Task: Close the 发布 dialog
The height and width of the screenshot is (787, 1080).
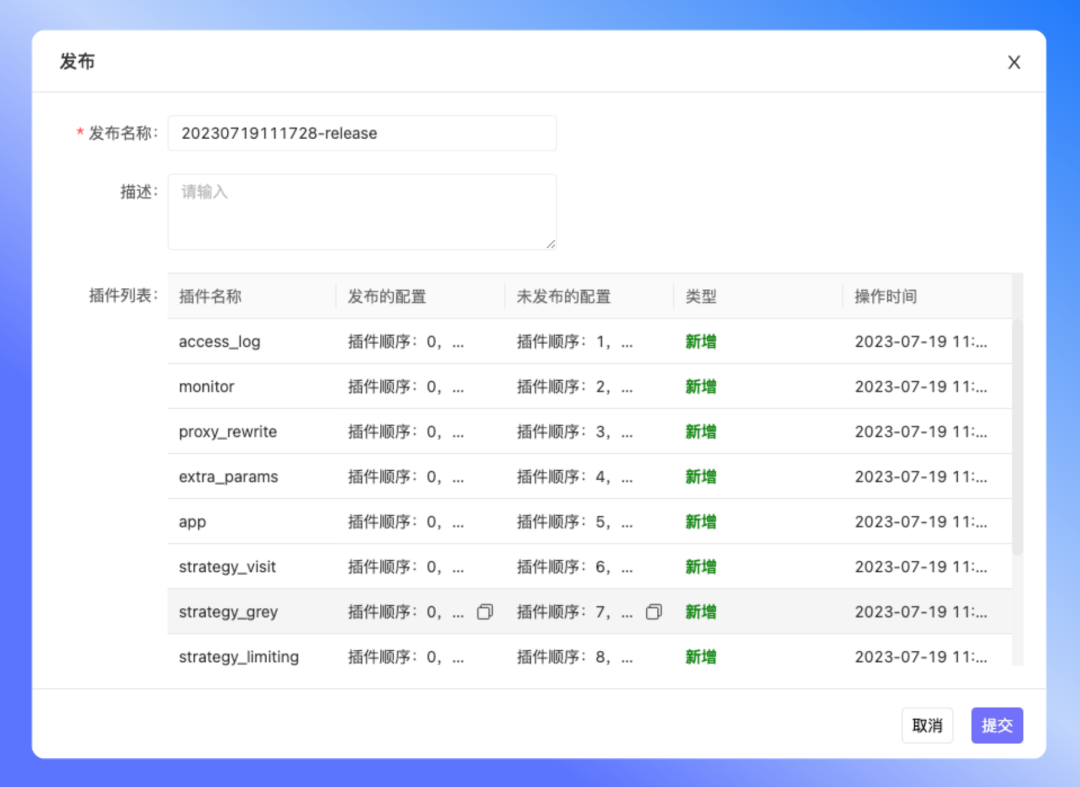Action: (x=1014, y=61)
